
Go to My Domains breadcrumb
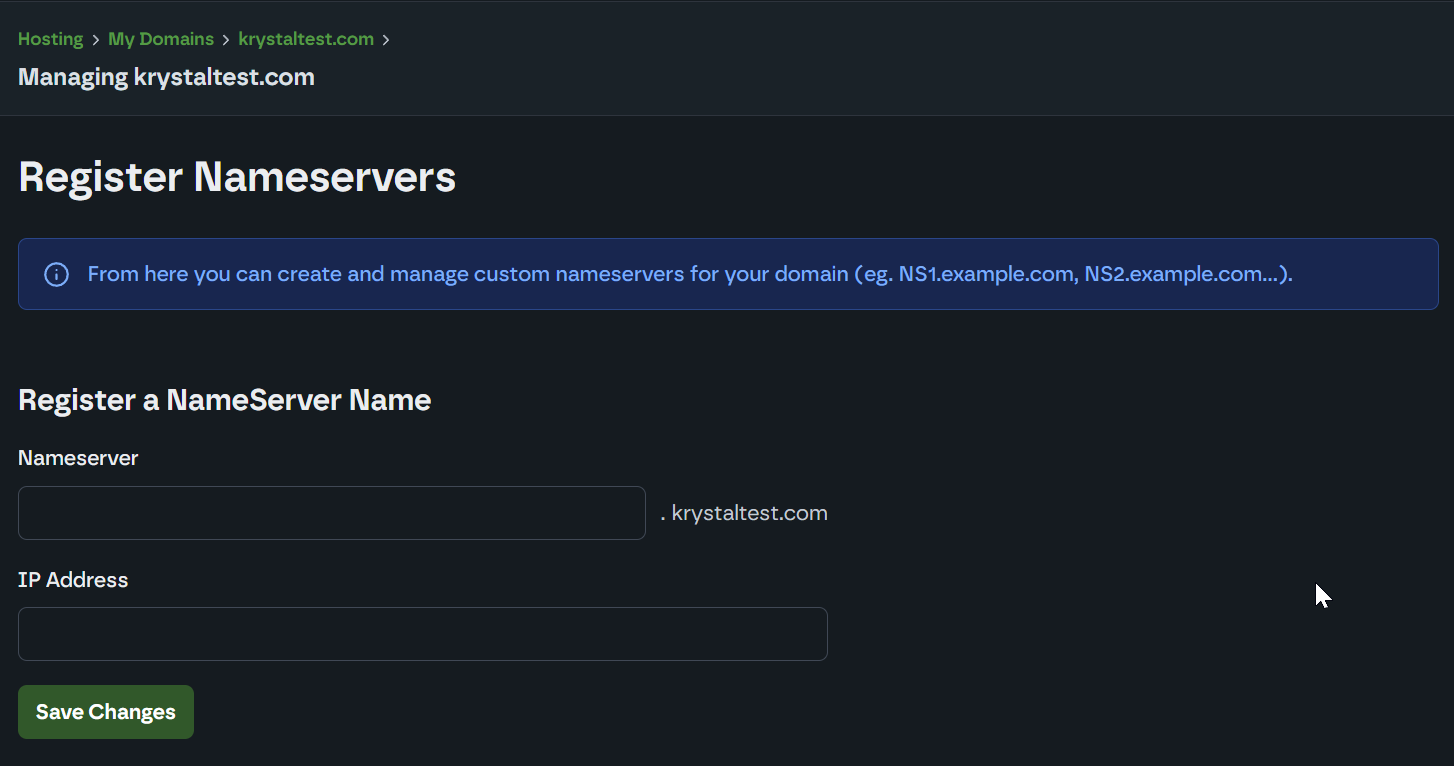click(x=161, y=39)
